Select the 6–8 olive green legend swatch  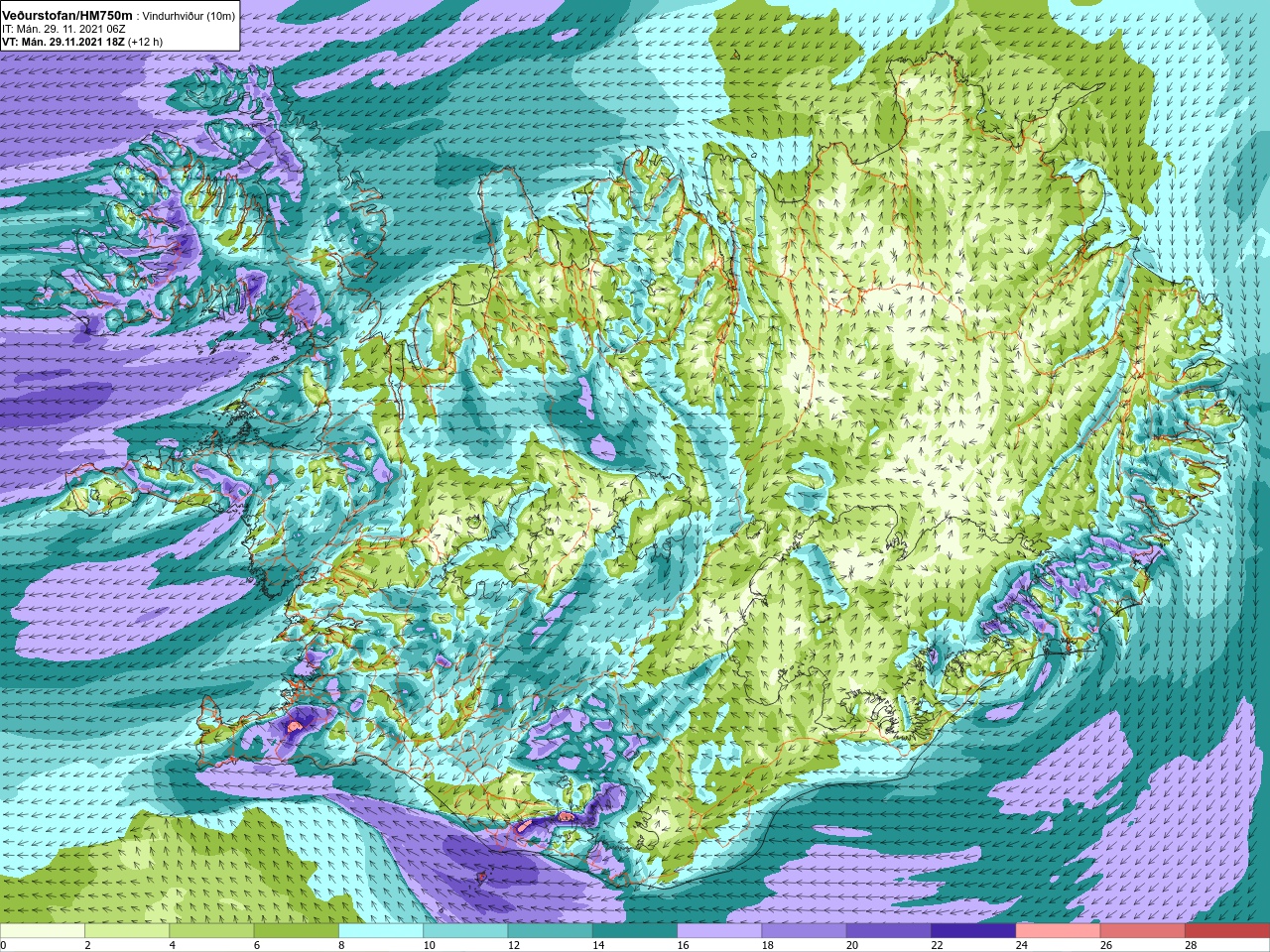click(297, 931)
